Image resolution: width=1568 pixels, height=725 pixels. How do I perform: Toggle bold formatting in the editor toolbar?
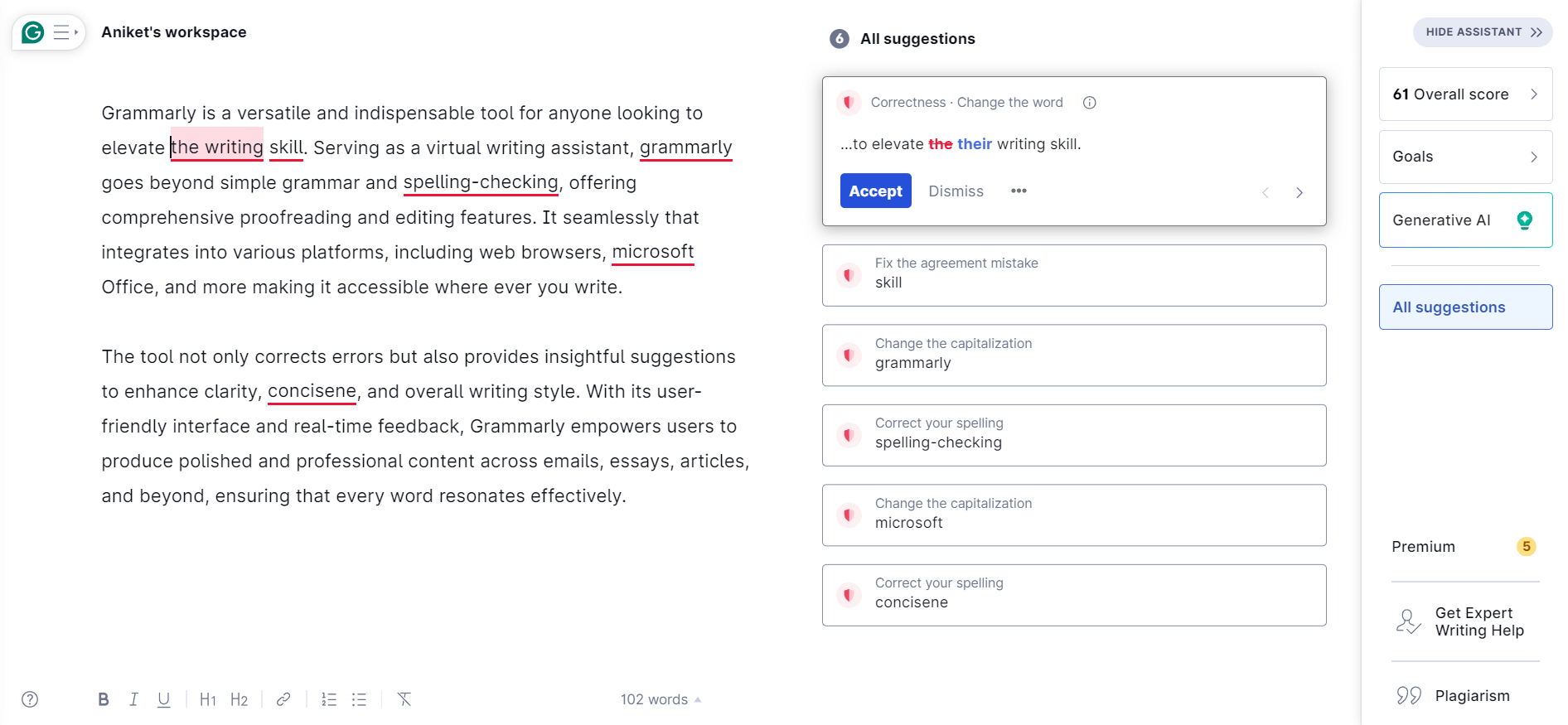pyautogui.click(x=103, y=698)
